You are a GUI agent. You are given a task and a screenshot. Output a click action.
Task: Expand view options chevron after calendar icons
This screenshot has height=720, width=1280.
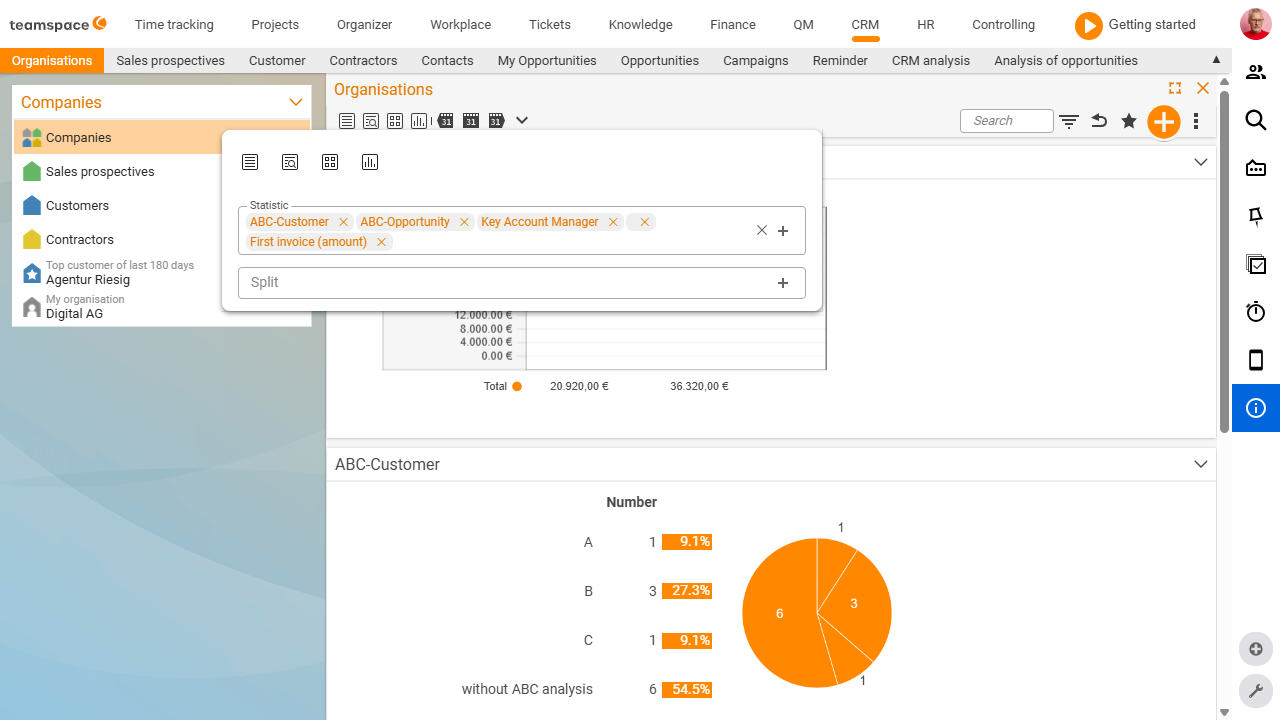(522, 121)
